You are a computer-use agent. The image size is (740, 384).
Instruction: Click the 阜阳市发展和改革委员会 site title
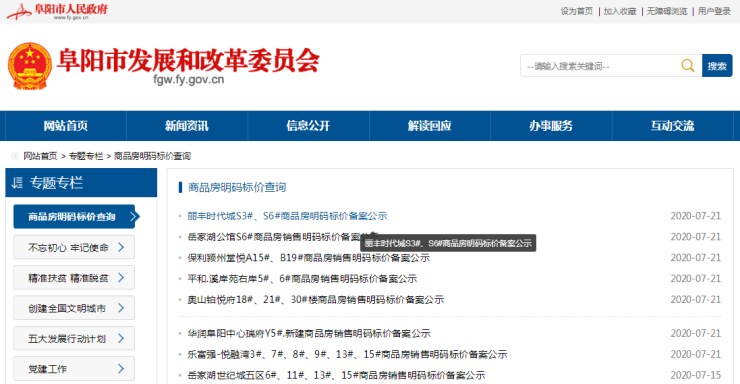[x=188, y=60]
